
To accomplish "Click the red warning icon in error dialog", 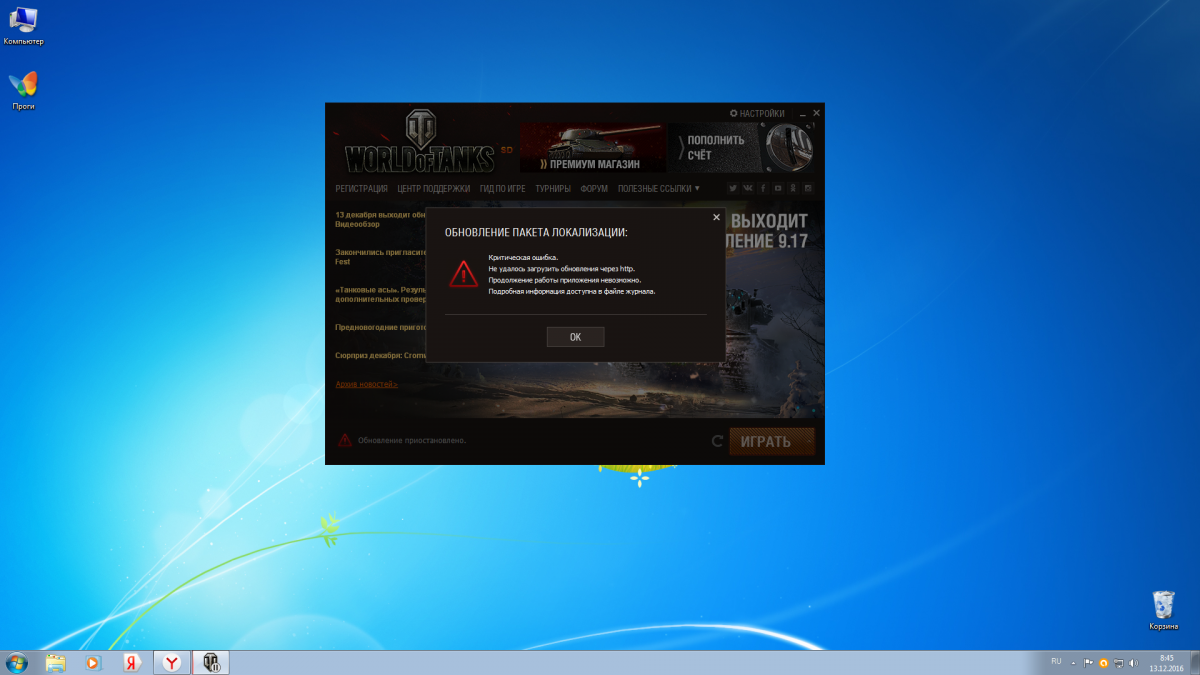I will tap(463, 273).
